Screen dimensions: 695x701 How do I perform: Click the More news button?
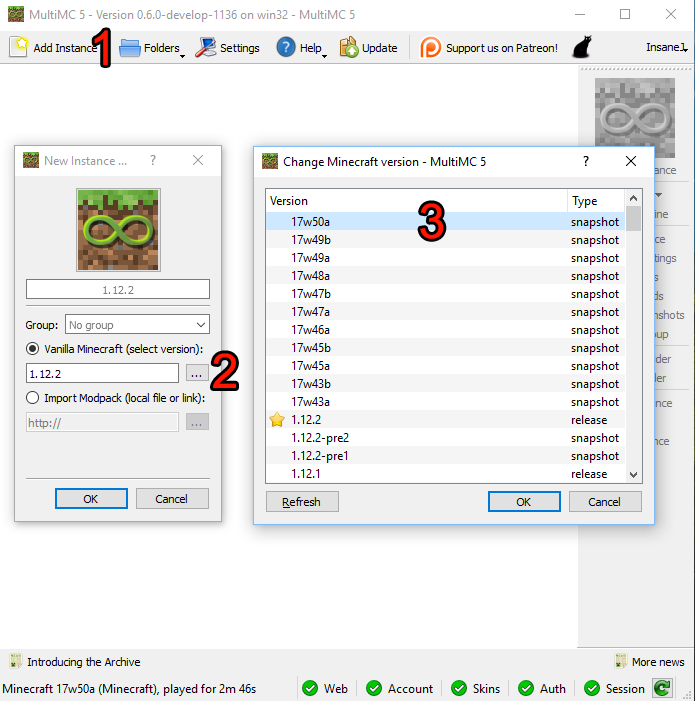tap(649, 662)
